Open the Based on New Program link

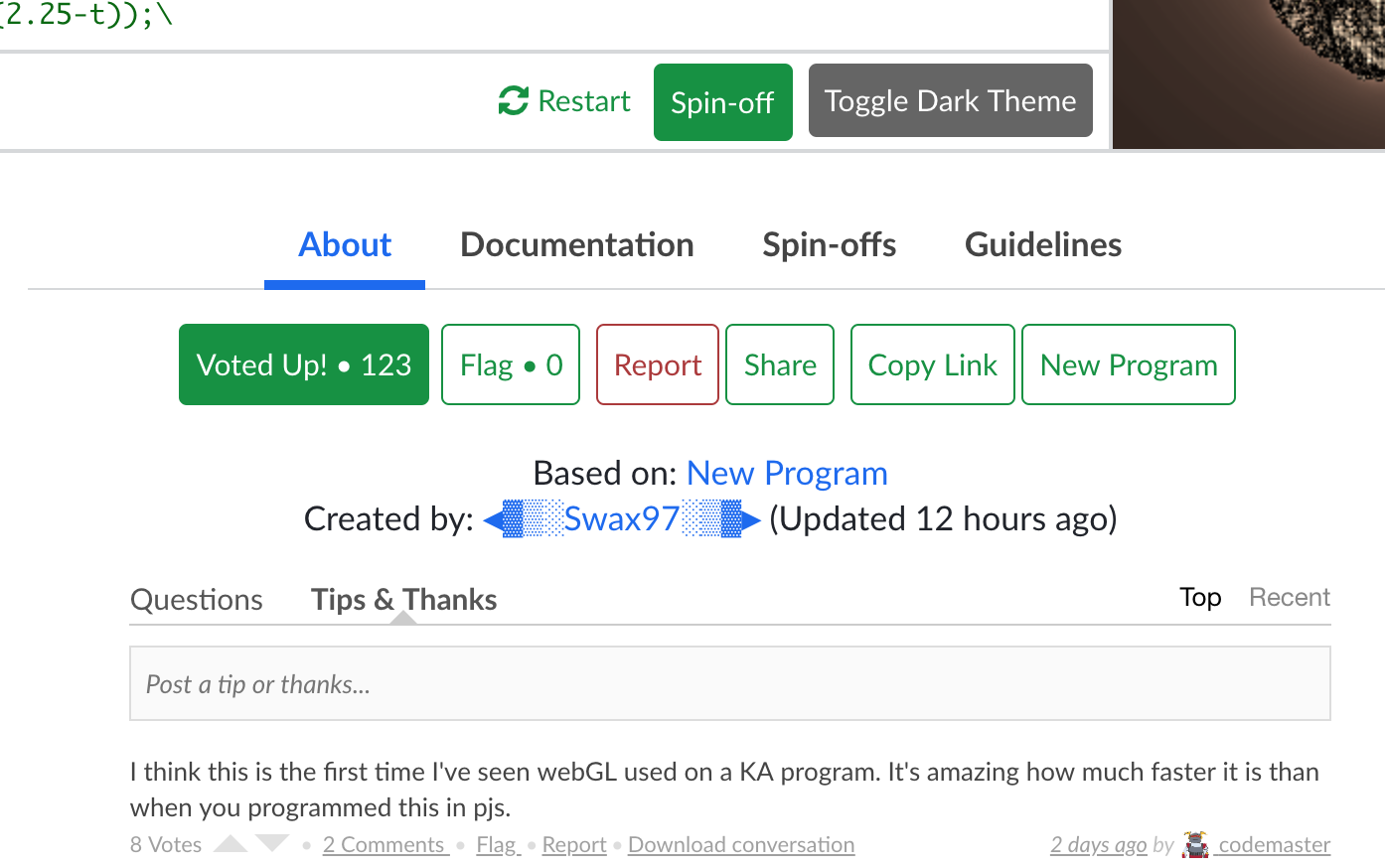[x=787, y=474]
